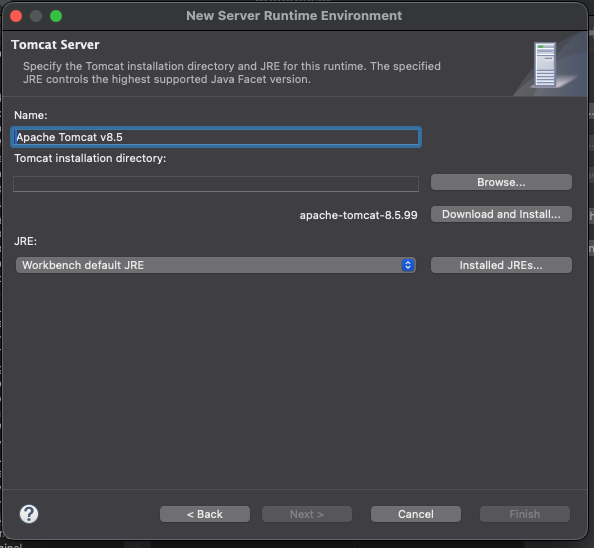Viewport: 594px width, 548px height.
Task: Click the Name: label
Action: click(31, 115)
